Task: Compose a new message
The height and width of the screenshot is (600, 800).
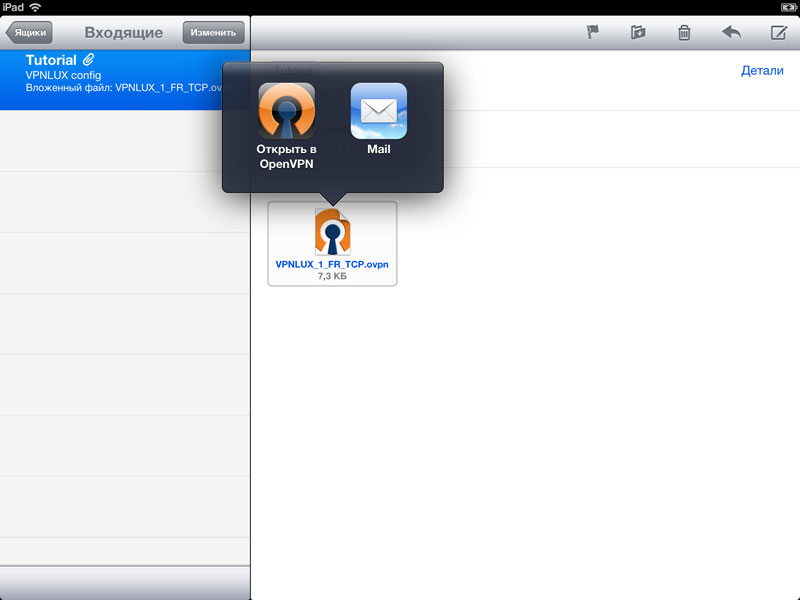Action: tap(778, 33)
